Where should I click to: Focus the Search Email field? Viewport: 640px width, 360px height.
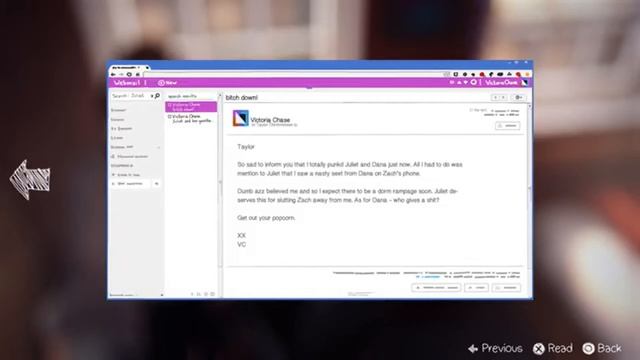pos(130,96)
